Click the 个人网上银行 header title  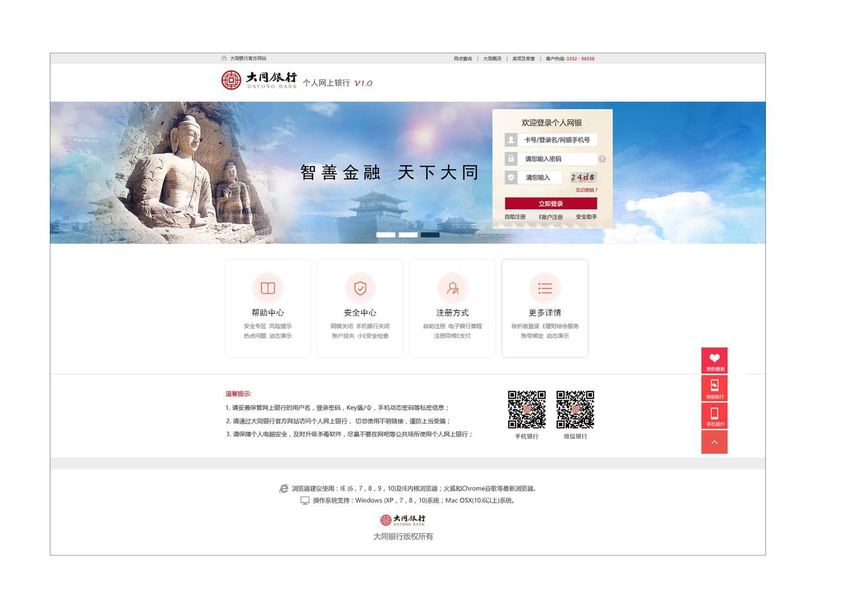[326, 83]
